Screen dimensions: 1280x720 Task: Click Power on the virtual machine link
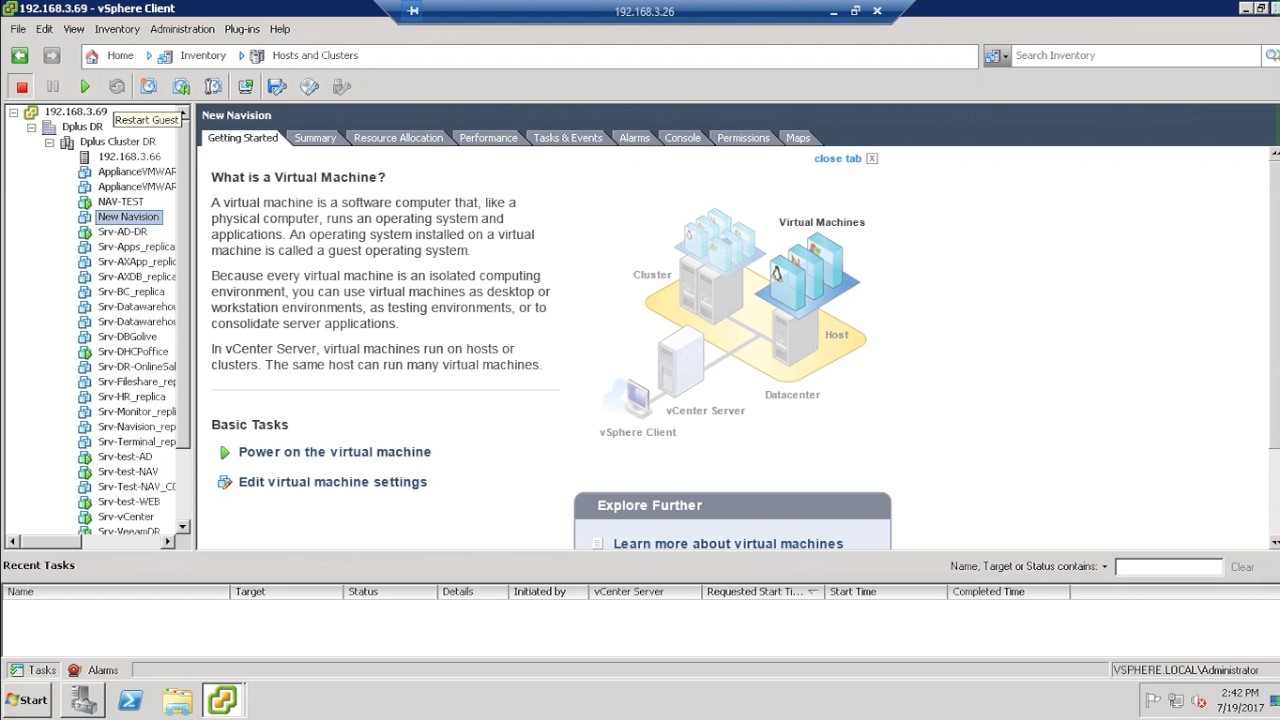[334, 452]
